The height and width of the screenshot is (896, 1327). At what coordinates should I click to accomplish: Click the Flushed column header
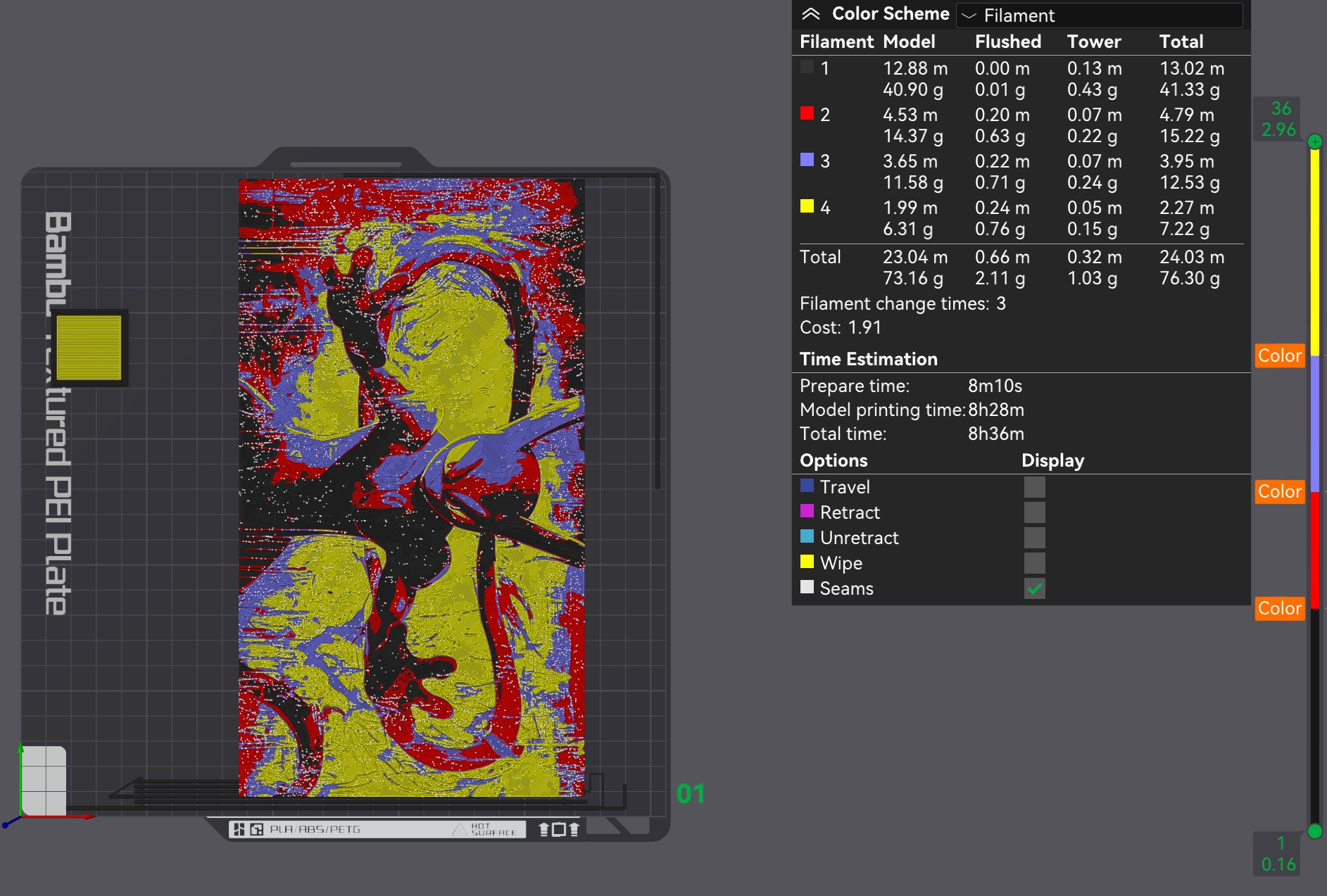(1008, 42)
